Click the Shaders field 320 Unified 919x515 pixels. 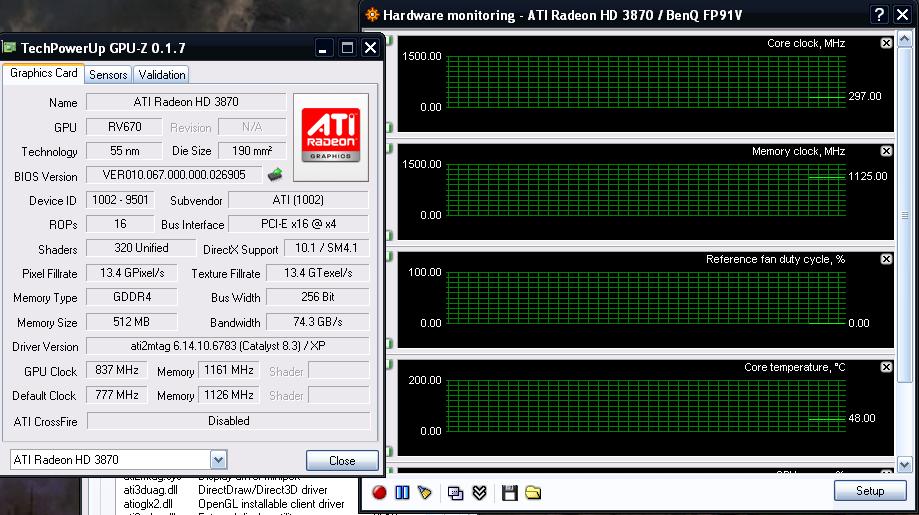[x=141, y=248]
